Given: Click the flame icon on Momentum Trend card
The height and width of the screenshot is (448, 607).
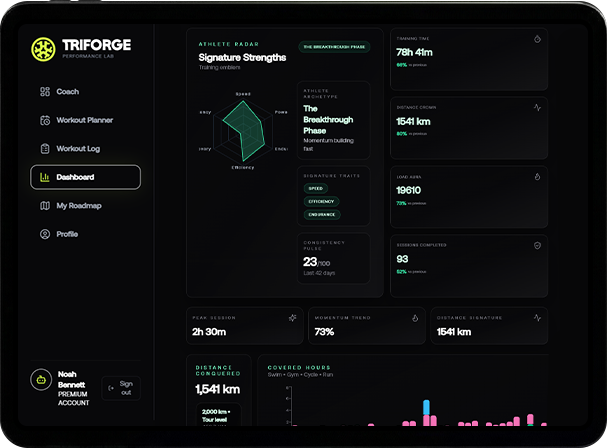Looking at the screenshot, I should tap(415, 318).
